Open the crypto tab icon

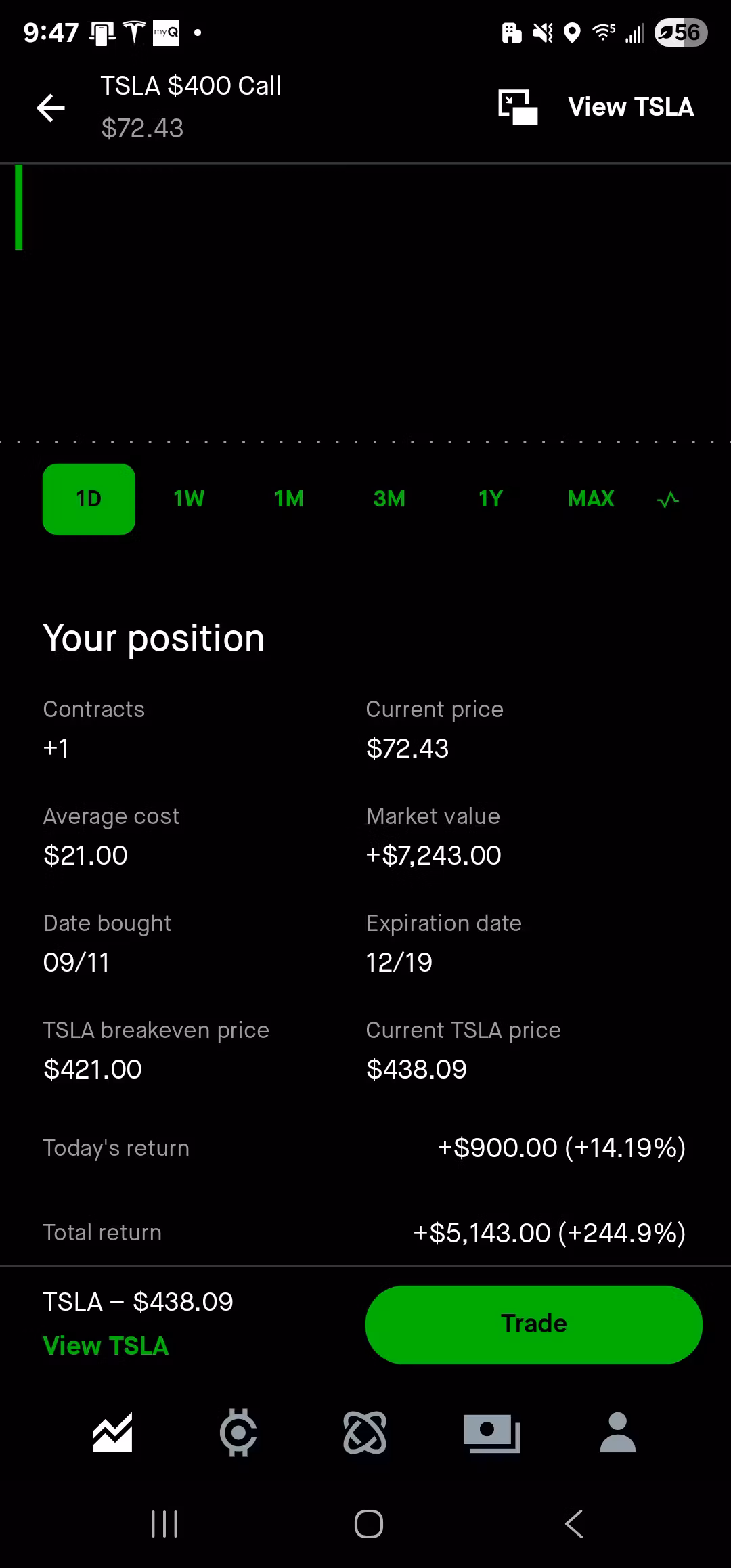pos(238,1433)
